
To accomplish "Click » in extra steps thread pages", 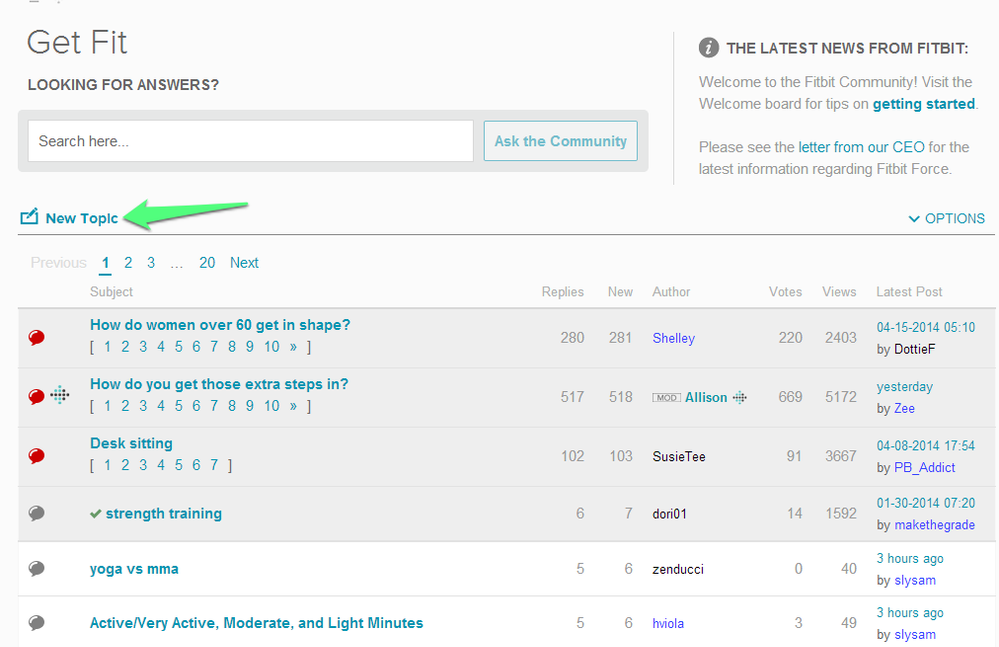I will pyautogui.click(x=293, y=406).
